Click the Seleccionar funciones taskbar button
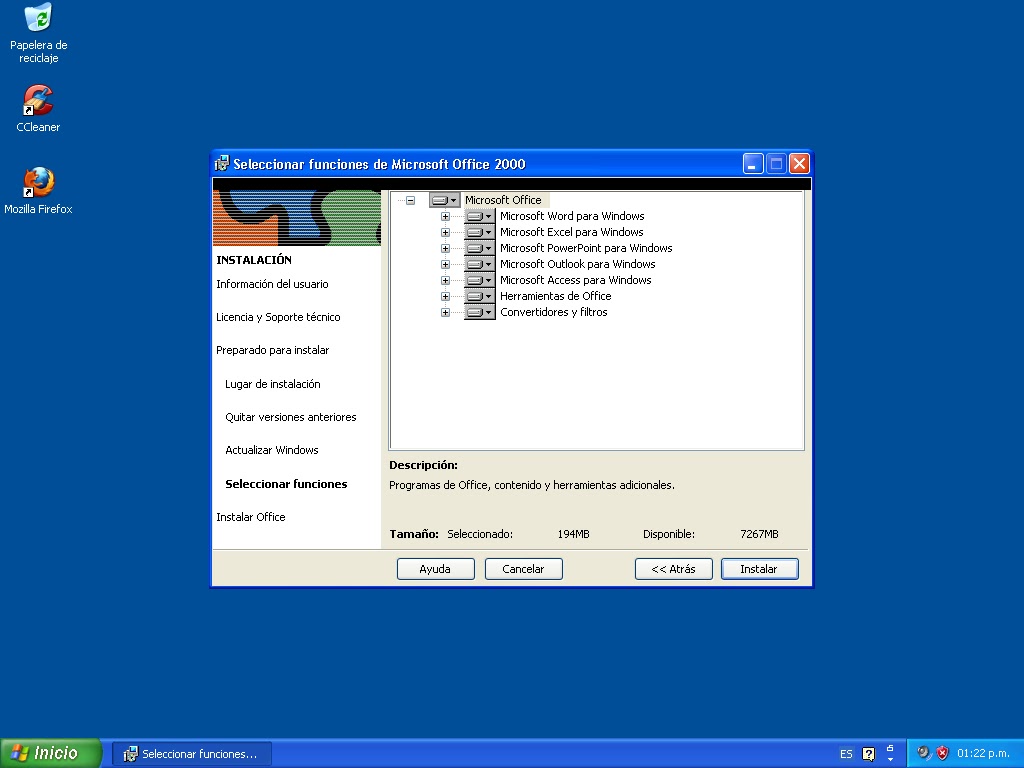Screen dimensions: 1024x768 point(190,753)
